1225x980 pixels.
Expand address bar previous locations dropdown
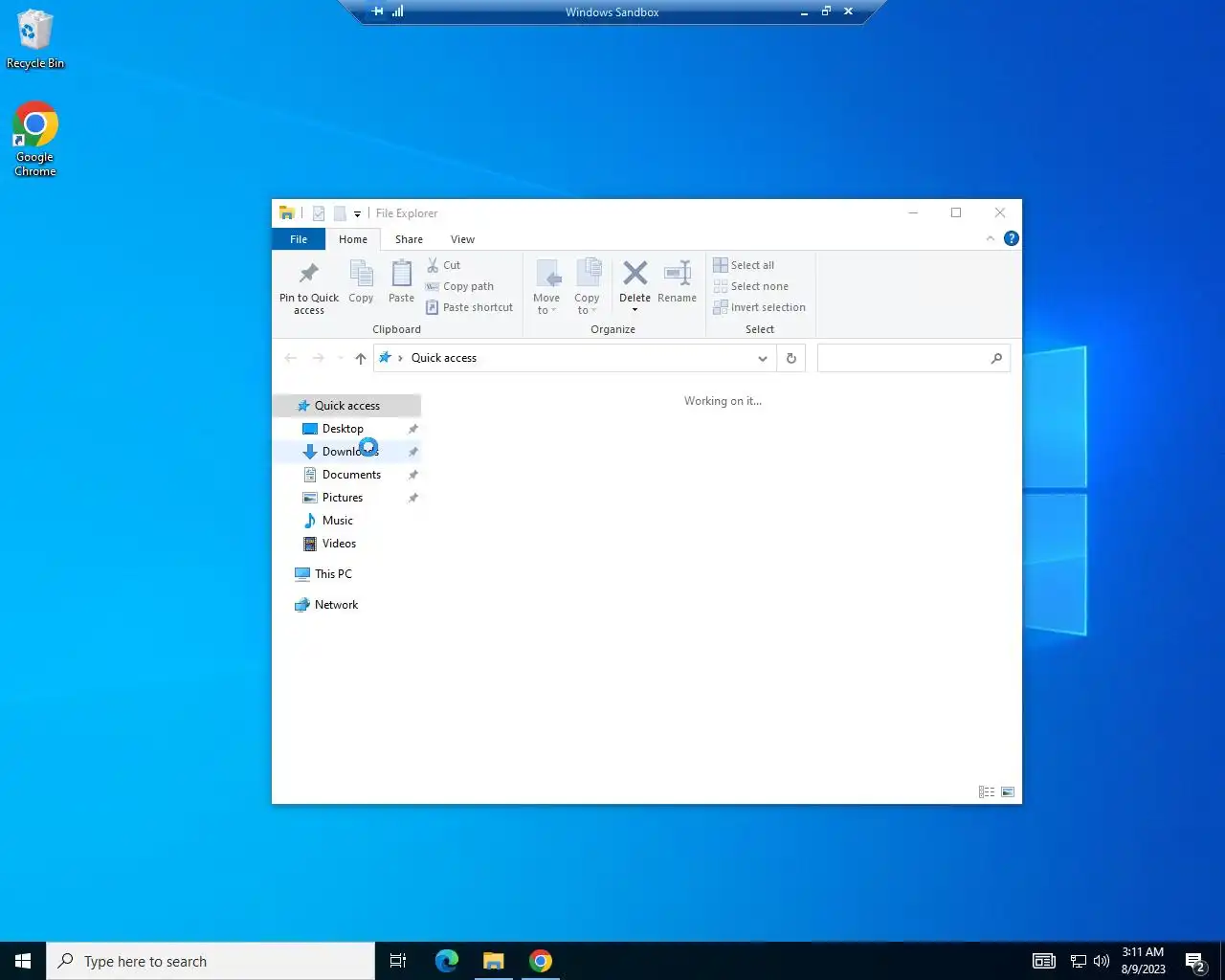[x=763, y=358]
